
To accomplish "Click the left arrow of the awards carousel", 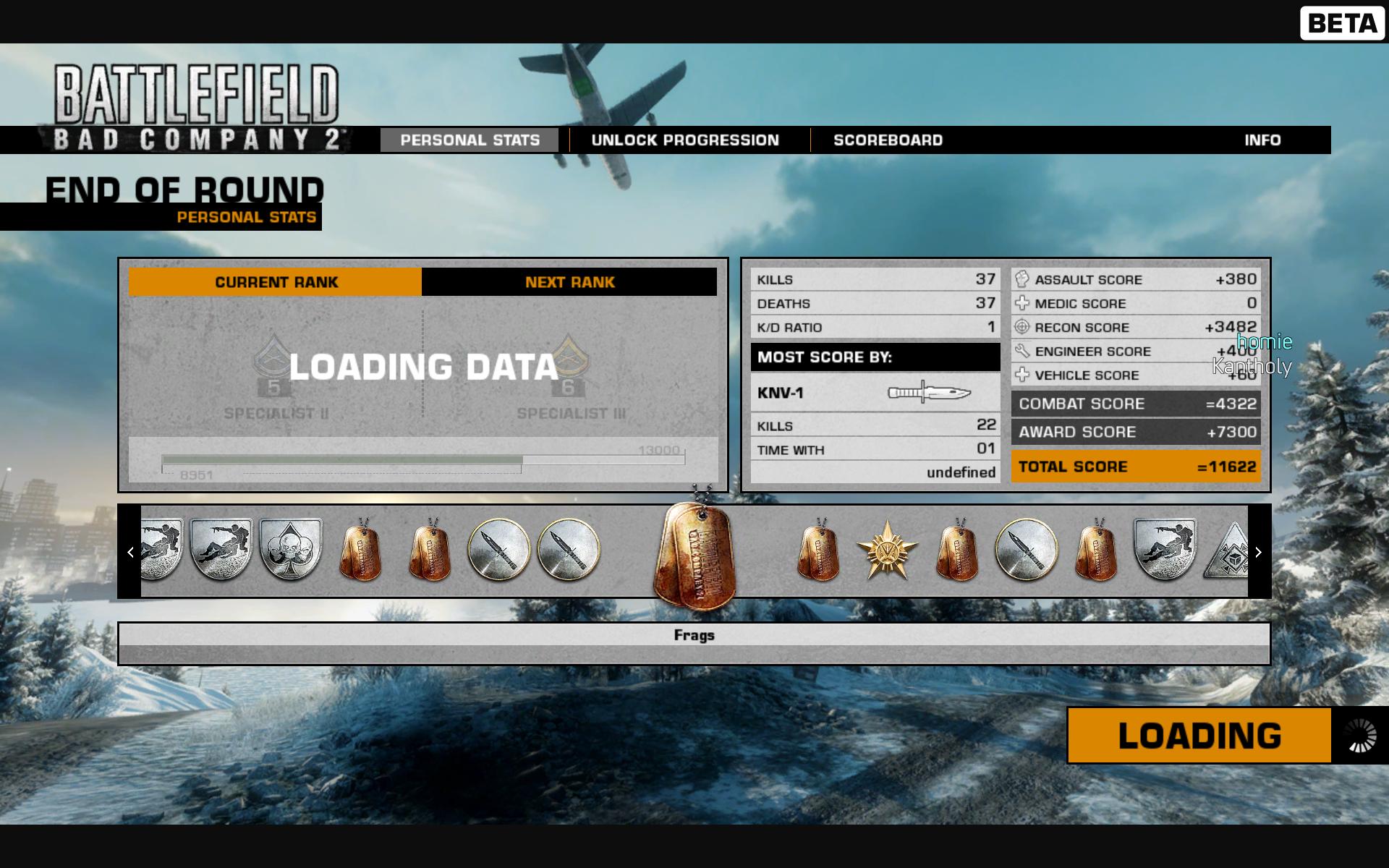I will [130, 552].
